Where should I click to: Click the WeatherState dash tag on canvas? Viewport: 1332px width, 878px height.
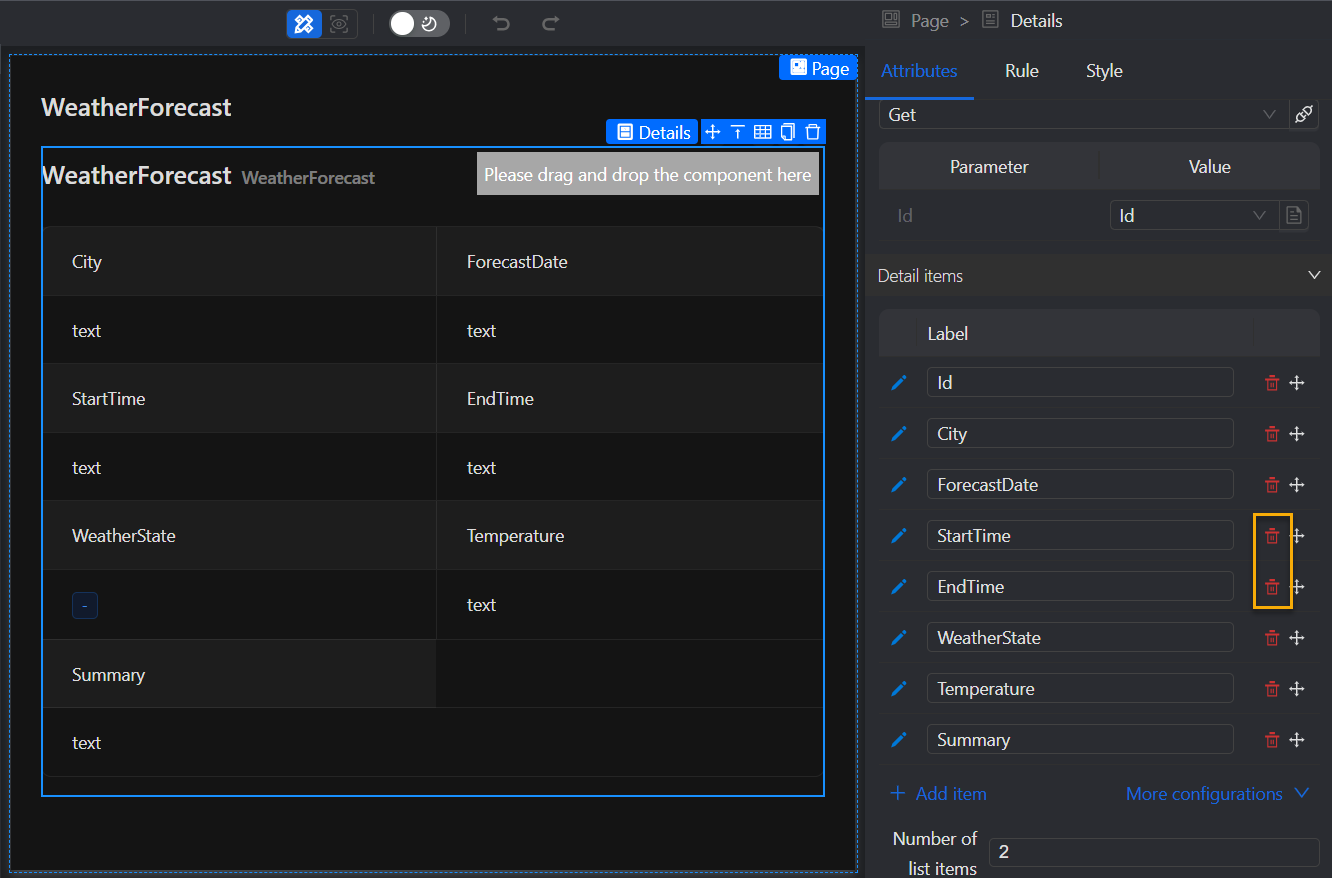pyautogui.click(x=85, y=605)
